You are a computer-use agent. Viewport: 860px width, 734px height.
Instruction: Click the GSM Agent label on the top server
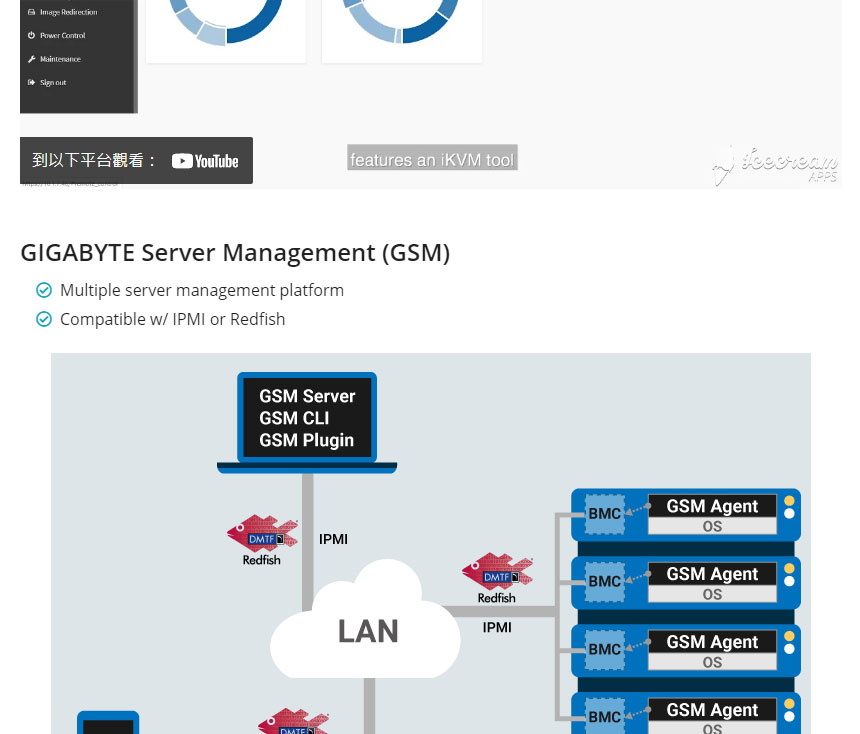click(x=712, y=506)
